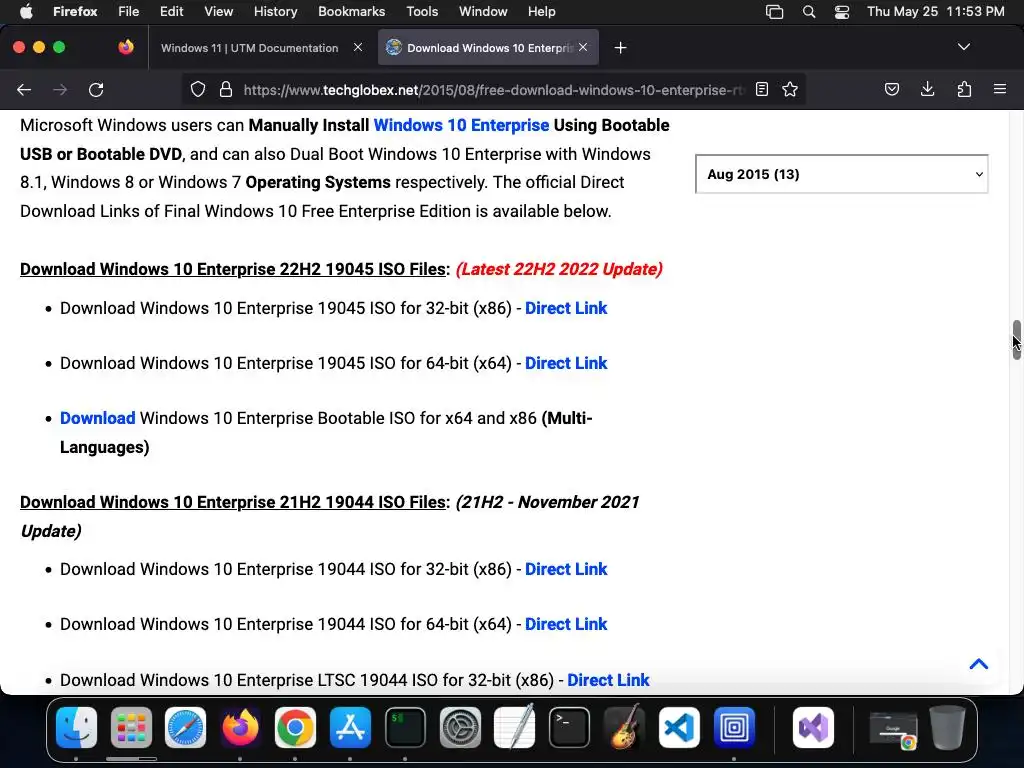Click Direct Link for 19044 32-bit ISO
Viewport: 1024px width, 768px height.
tap(566, 569)
